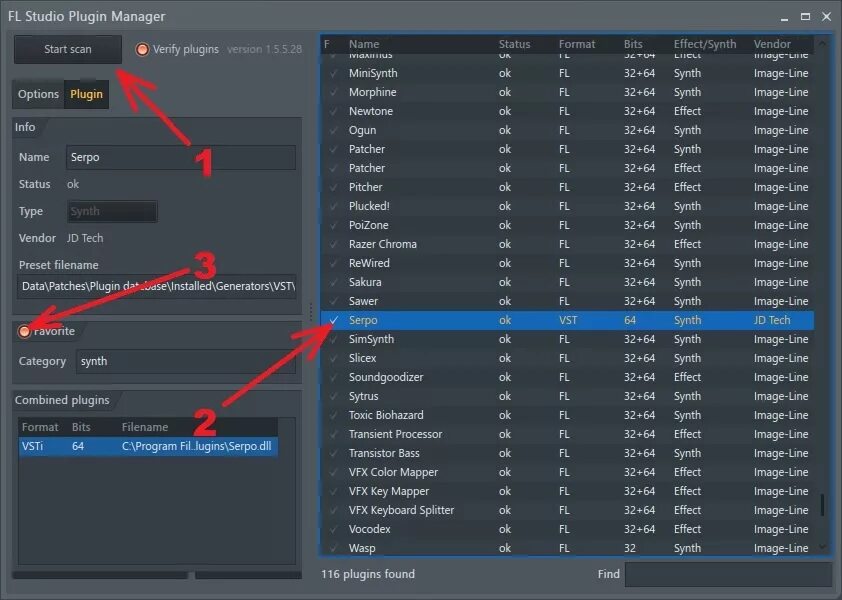Start the plugin scan
The height and width of the screenshot is (600, 842).
(x=68, y=49)
